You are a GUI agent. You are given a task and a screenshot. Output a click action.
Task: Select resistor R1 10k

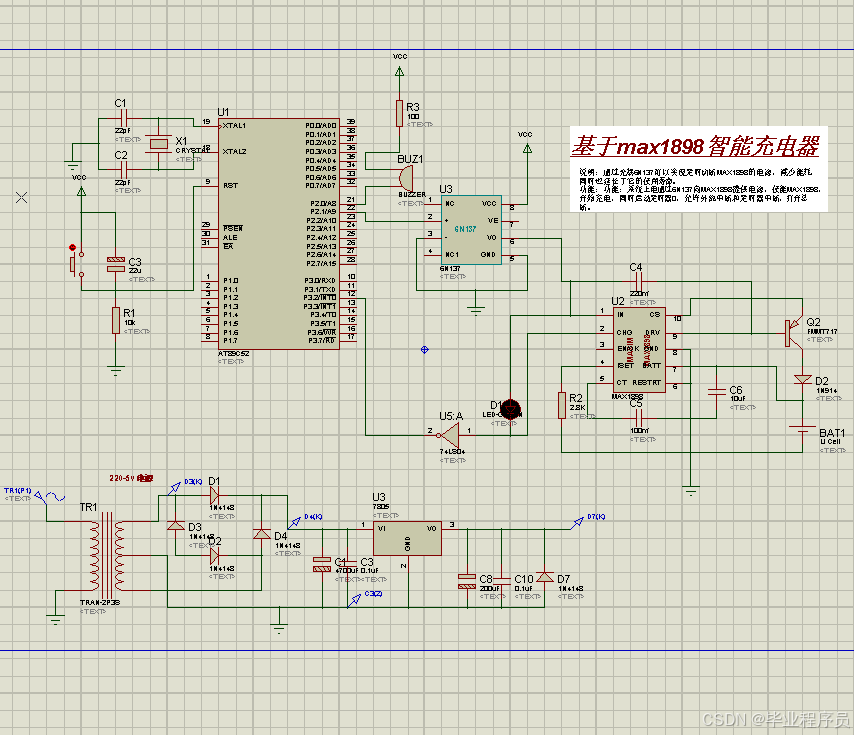tap(115, 320)
